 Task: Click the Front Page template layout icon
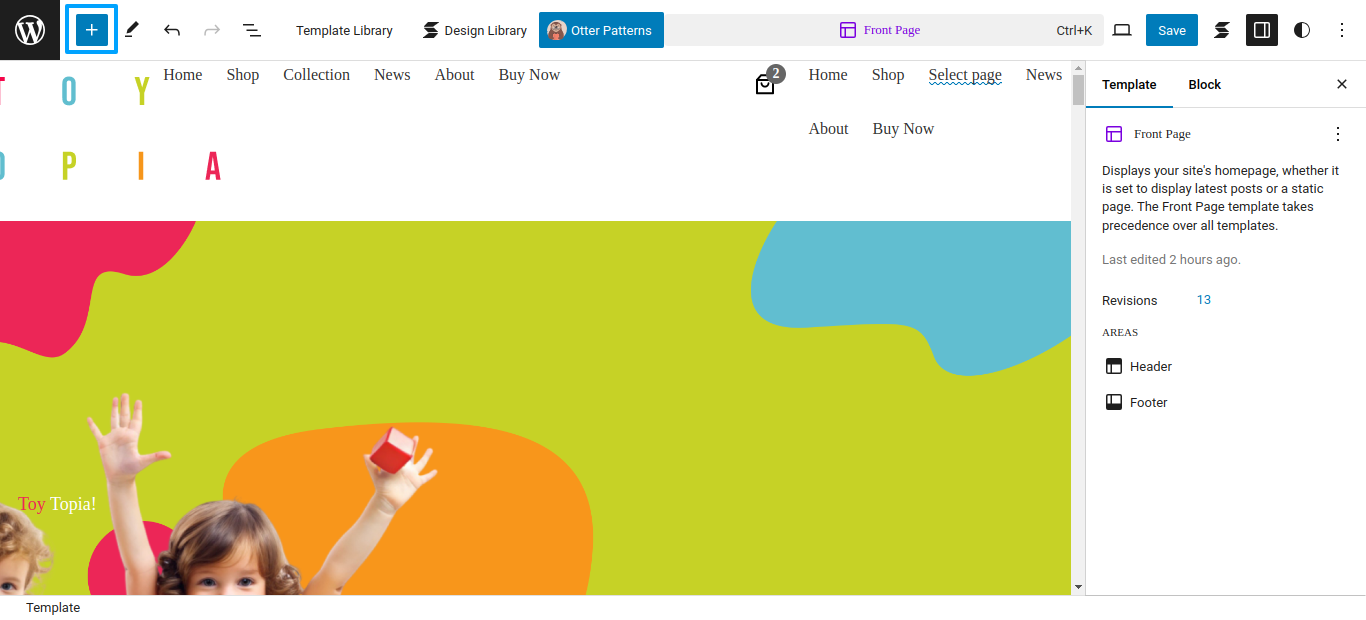point(1114,134)
